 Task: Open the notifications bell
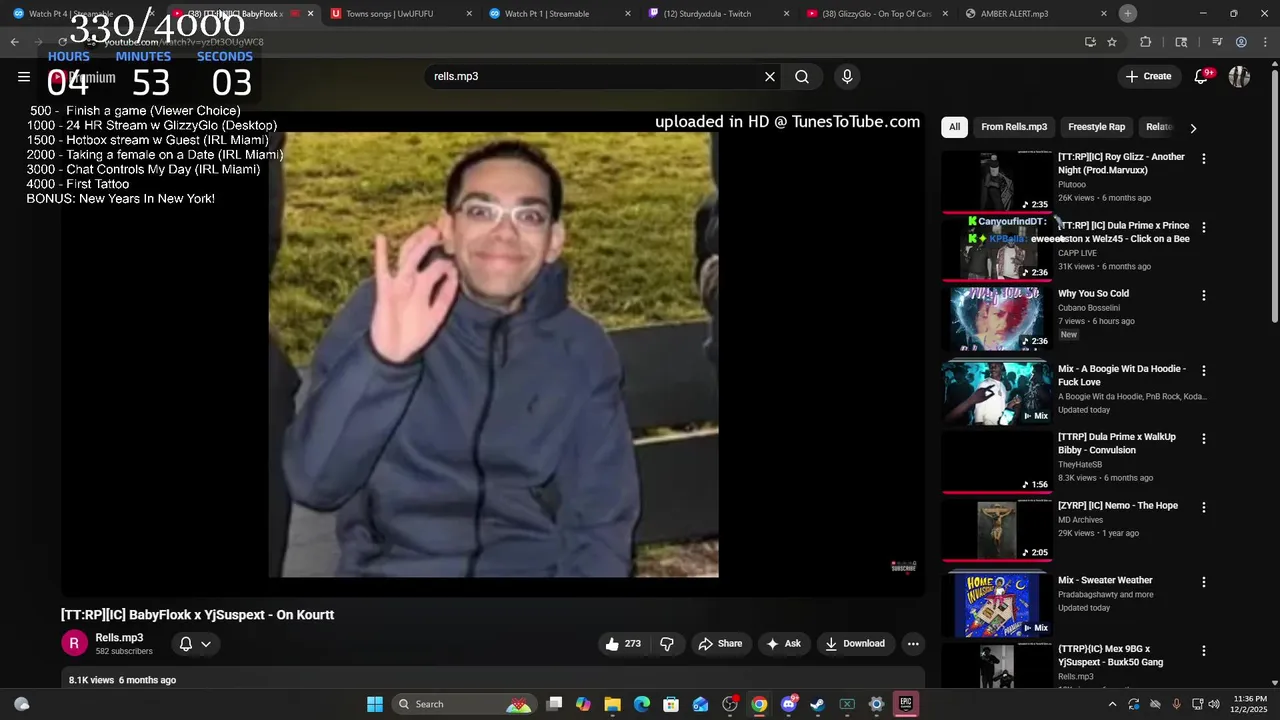click(x=1201, y=77)
